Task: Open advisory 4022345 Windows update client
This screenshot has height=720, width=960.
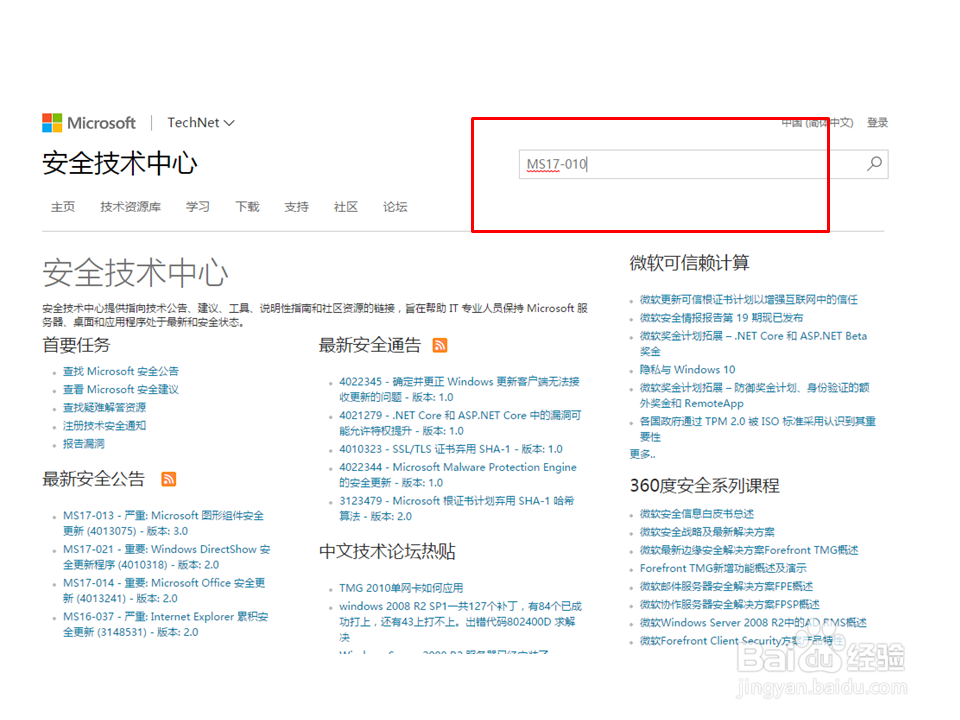Action: (x=459, y=389)
